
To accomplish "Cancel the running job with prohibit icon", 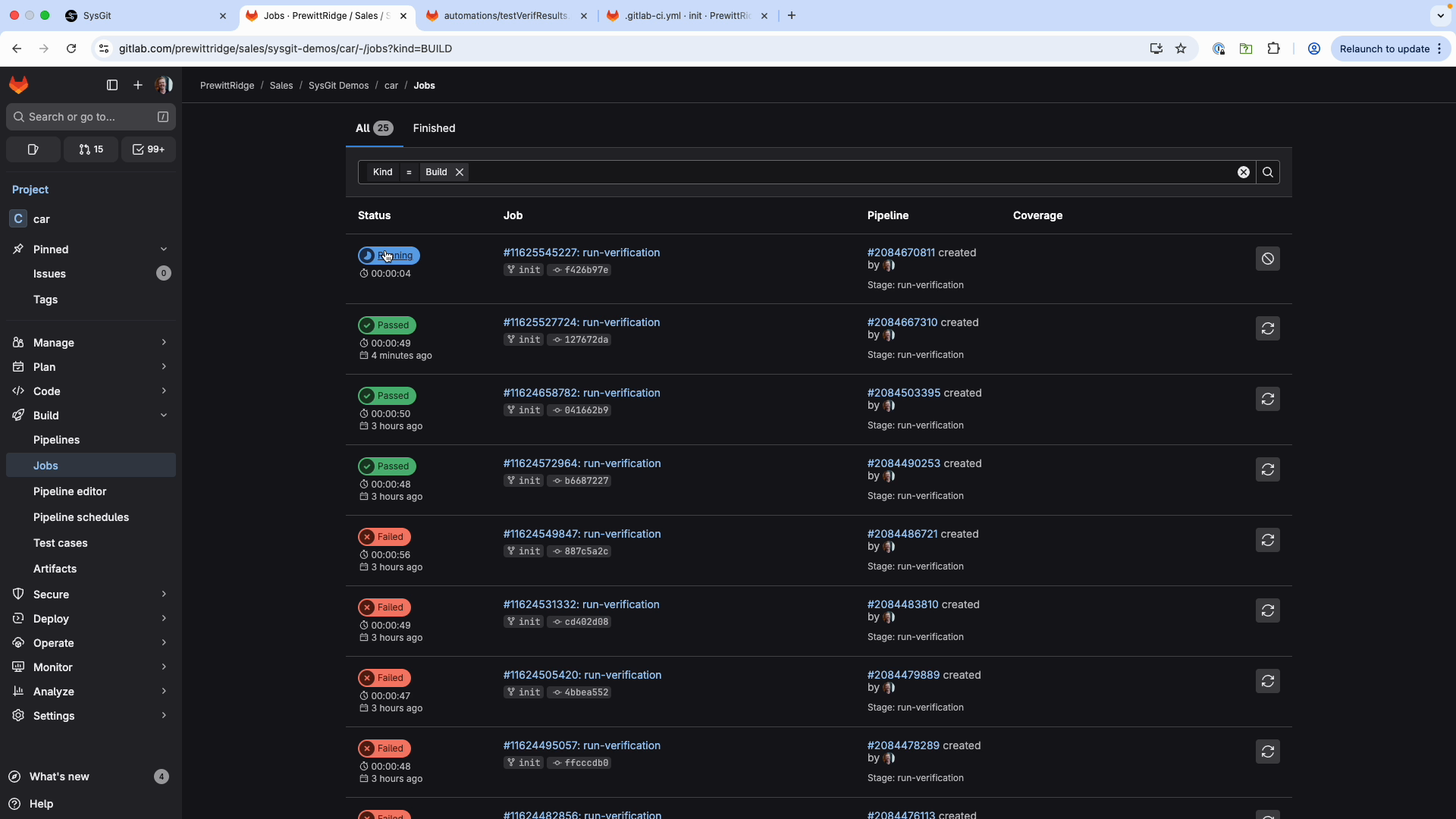I will [1267, 259].
